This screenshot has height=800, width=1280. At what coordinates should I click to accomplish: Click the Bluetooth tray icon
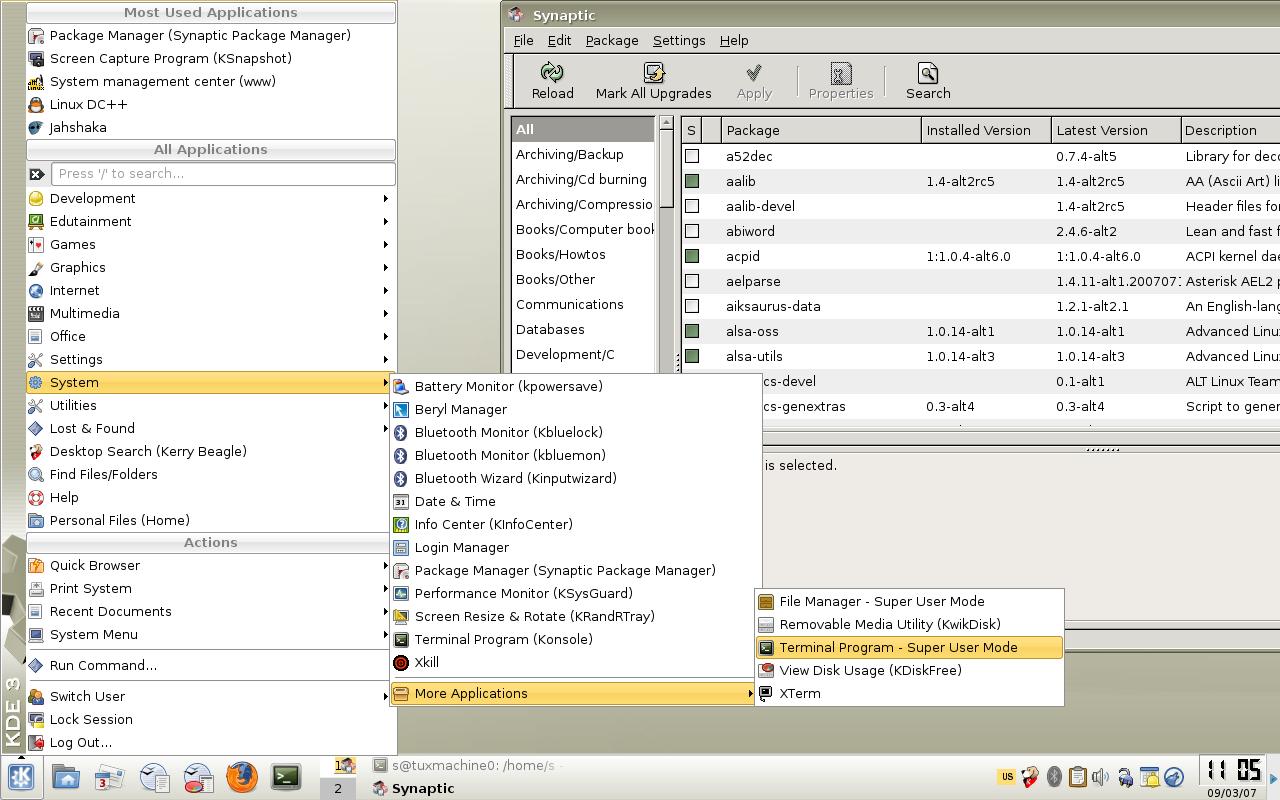pyautogui.click(x=1054, y=777)
